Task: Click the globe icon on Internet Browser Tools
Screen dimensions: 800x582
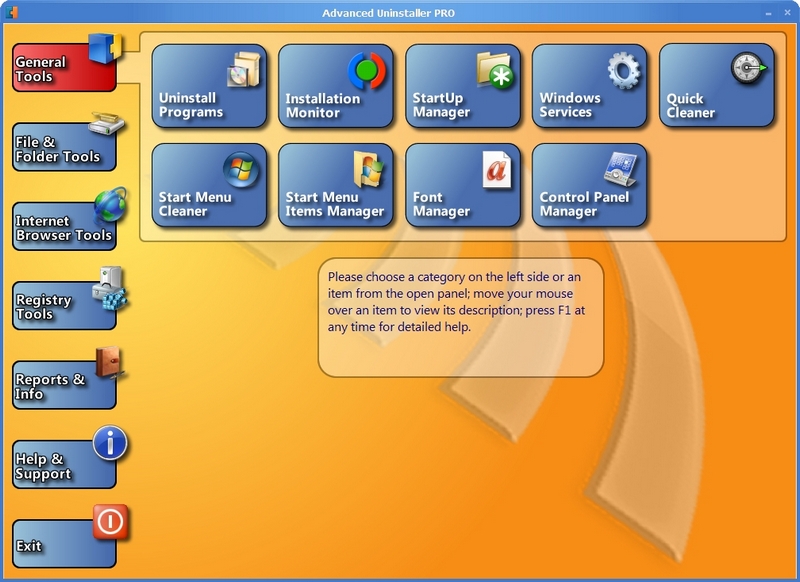Action: click(x=110, y=204)
